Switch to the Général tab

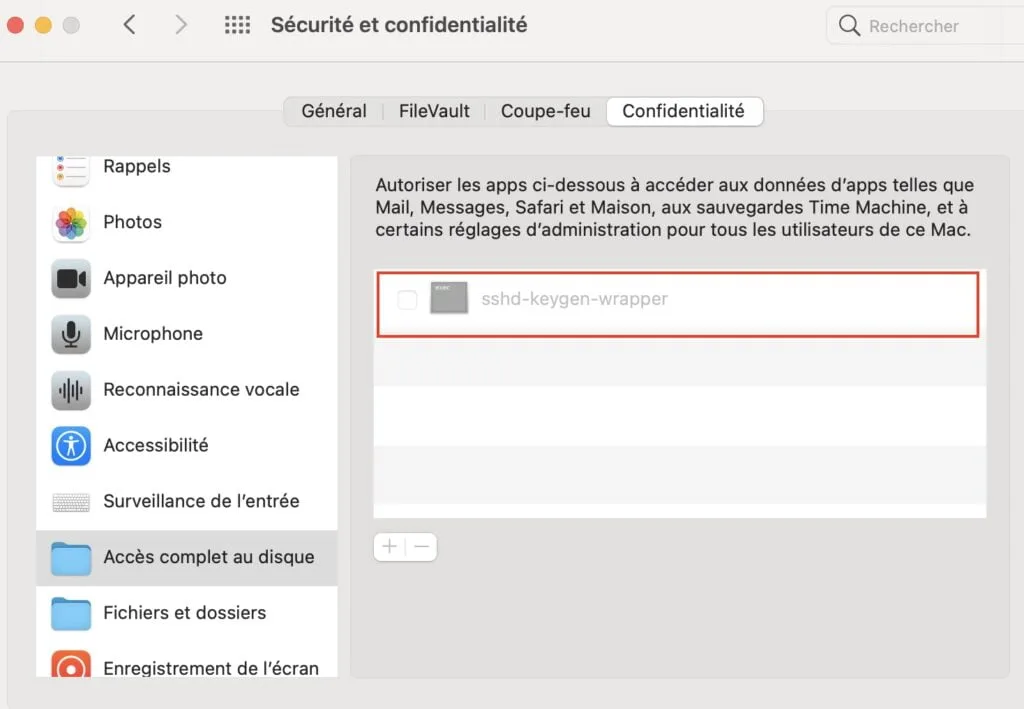[334, 111]
